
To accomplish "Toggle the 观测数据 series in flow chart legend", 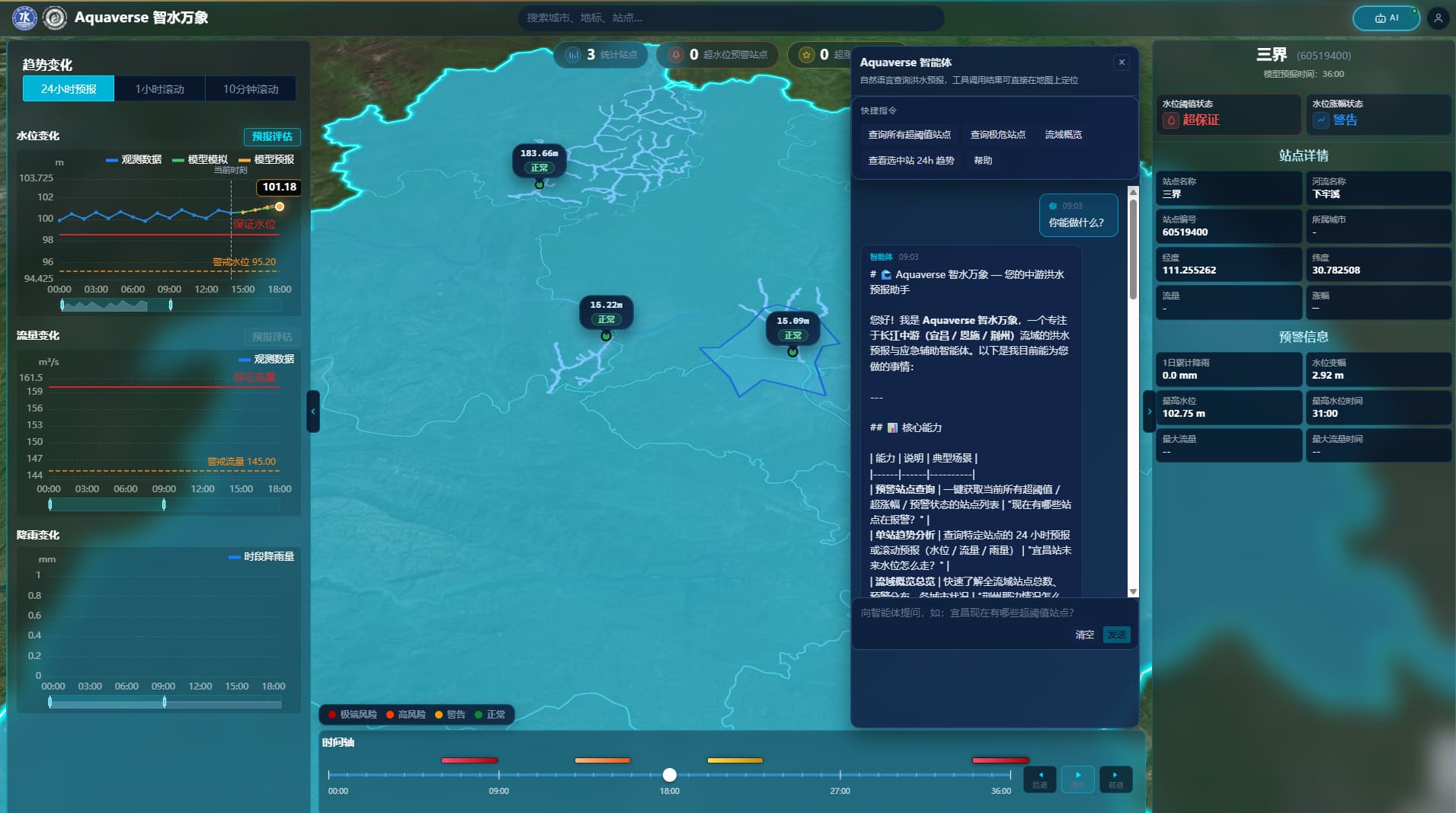I will 267,359.
